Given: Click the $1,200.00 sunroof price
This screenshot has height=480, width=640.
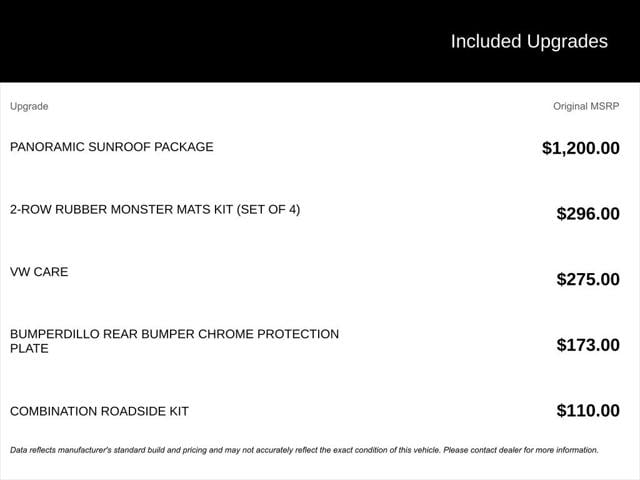Looking at the screenshot, I should (x=580, y=148).
